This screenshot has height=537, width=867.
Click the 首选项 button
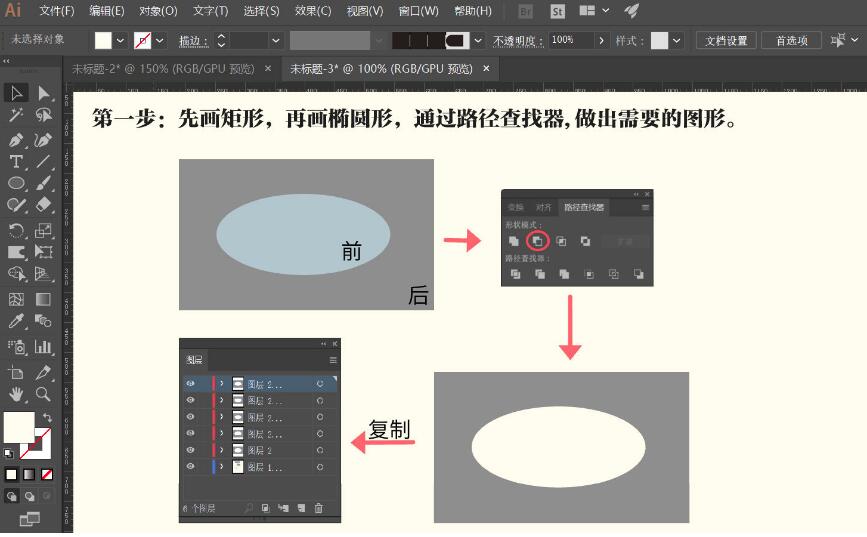790,41
